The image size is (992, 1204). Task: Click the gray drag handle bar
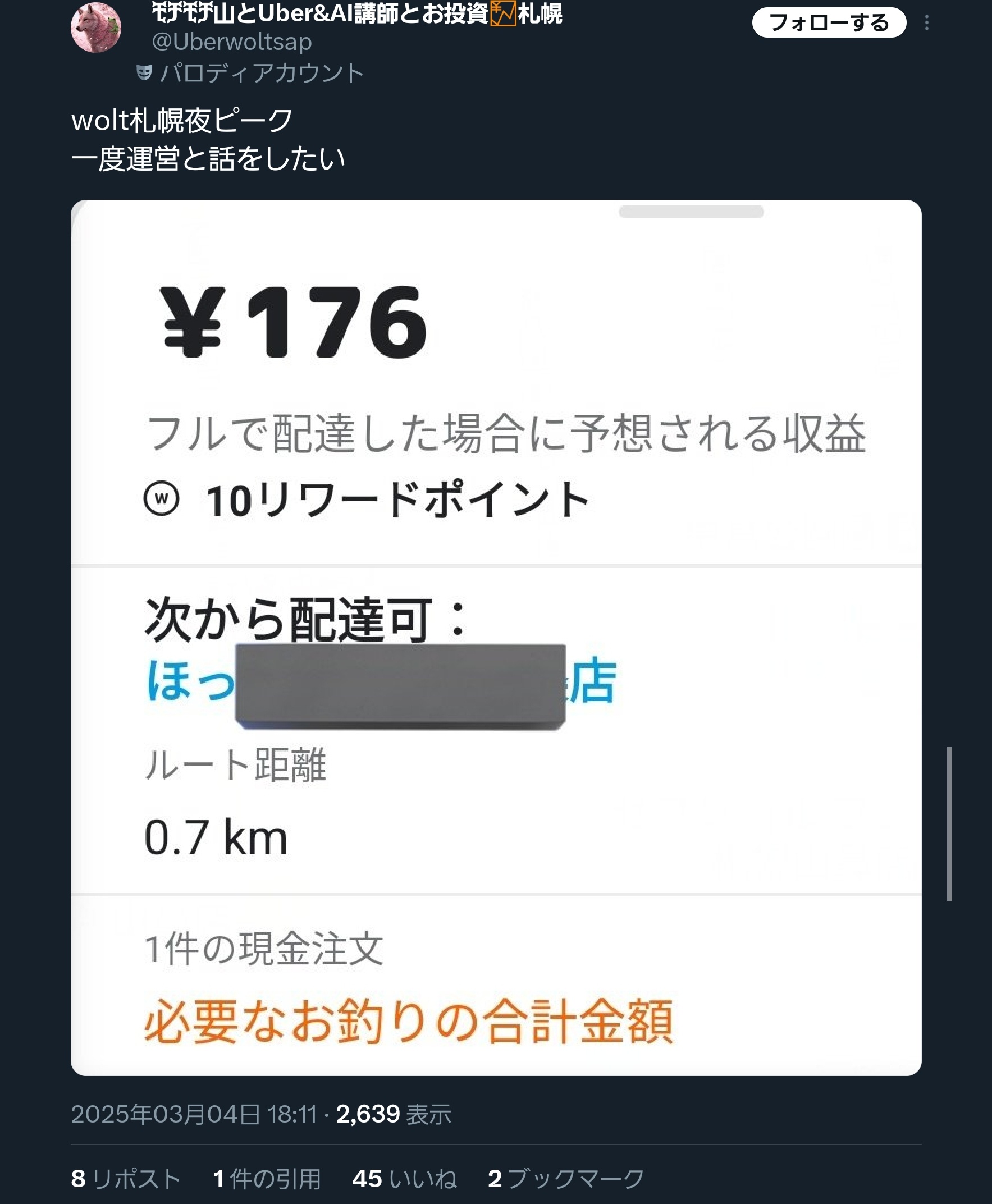point(691,212)
